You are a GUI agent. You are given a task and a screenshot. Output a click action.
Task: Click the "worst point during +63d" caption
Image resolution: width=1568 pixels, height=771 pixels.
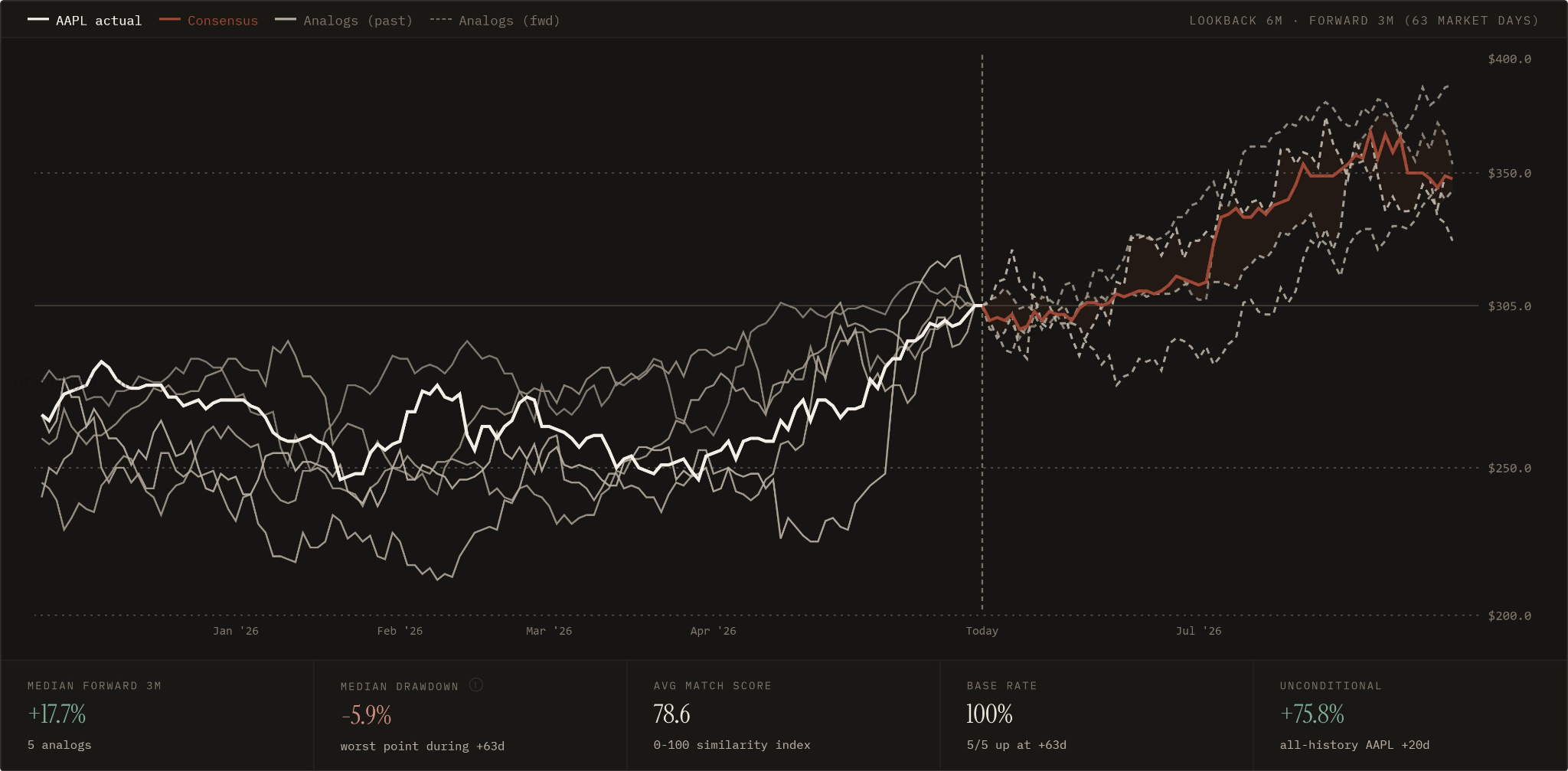click(x=423, y=746)
